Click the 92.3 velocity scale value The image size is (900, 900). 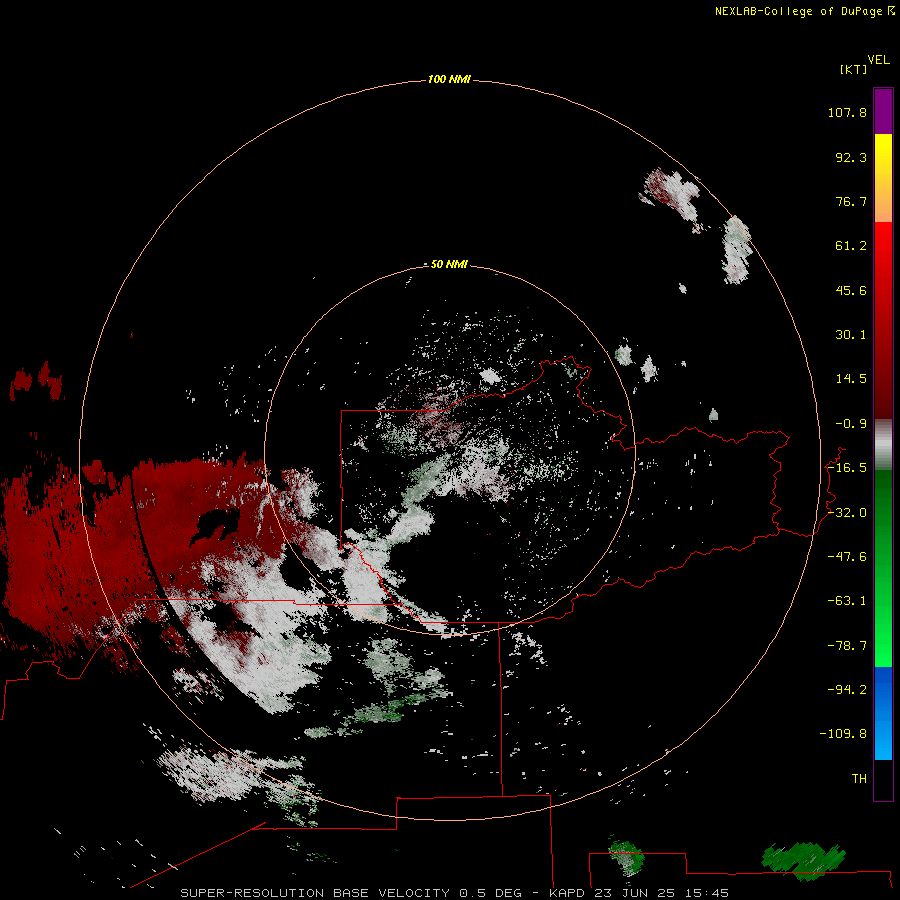851,157
